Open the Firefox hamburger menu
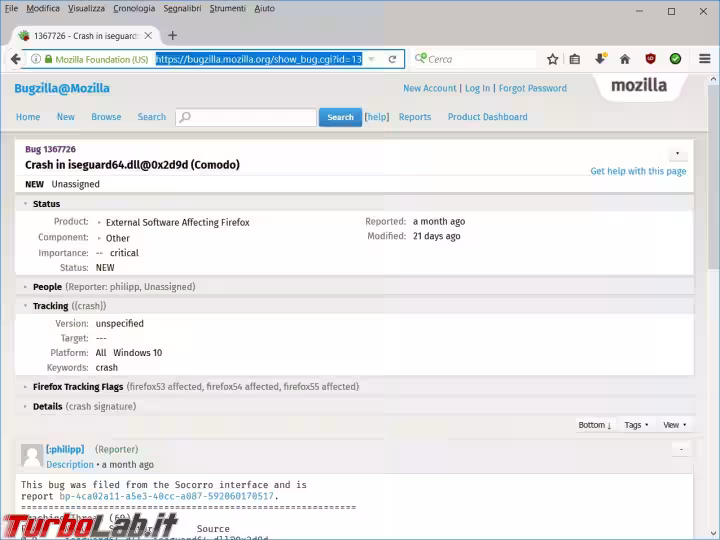 (x=704, y=59)
